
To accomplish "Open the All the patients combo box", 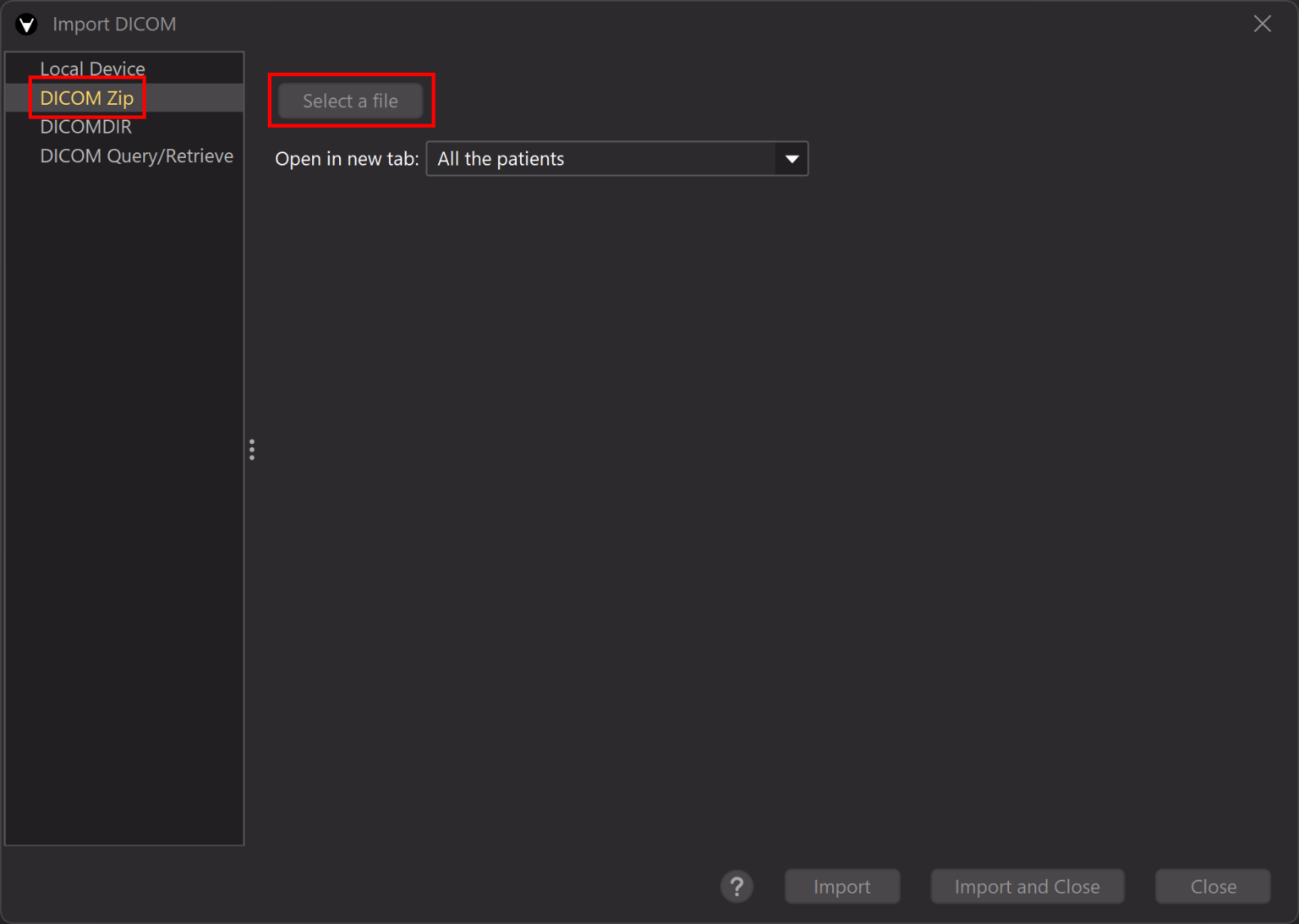I will 600,159.
